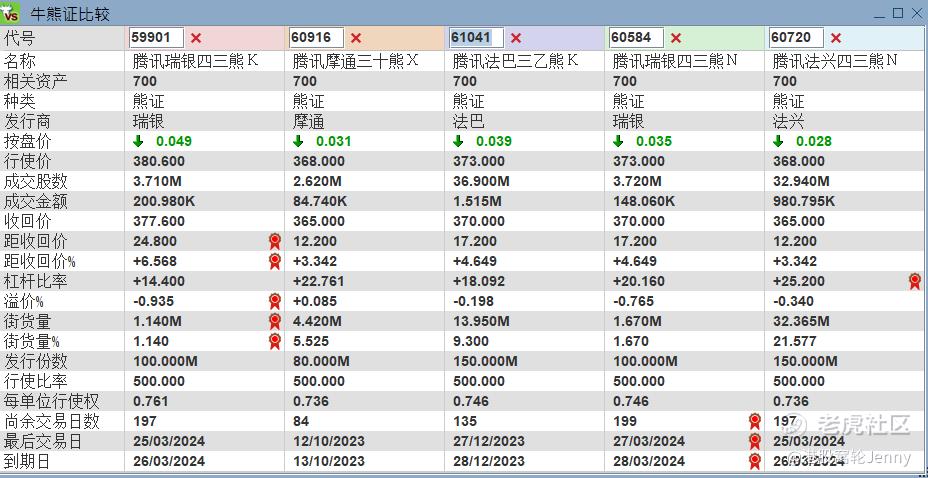This screenshot has width=928, height=478.
Task: Click gearing value +22.761
Action: click(x=318, y=281)
